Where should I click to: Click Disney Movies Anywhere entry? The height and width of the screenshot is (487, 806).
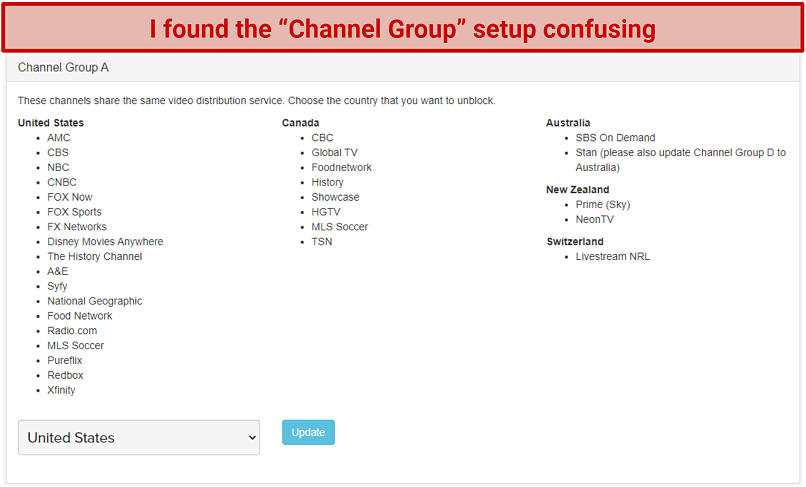tap(105, 242)
